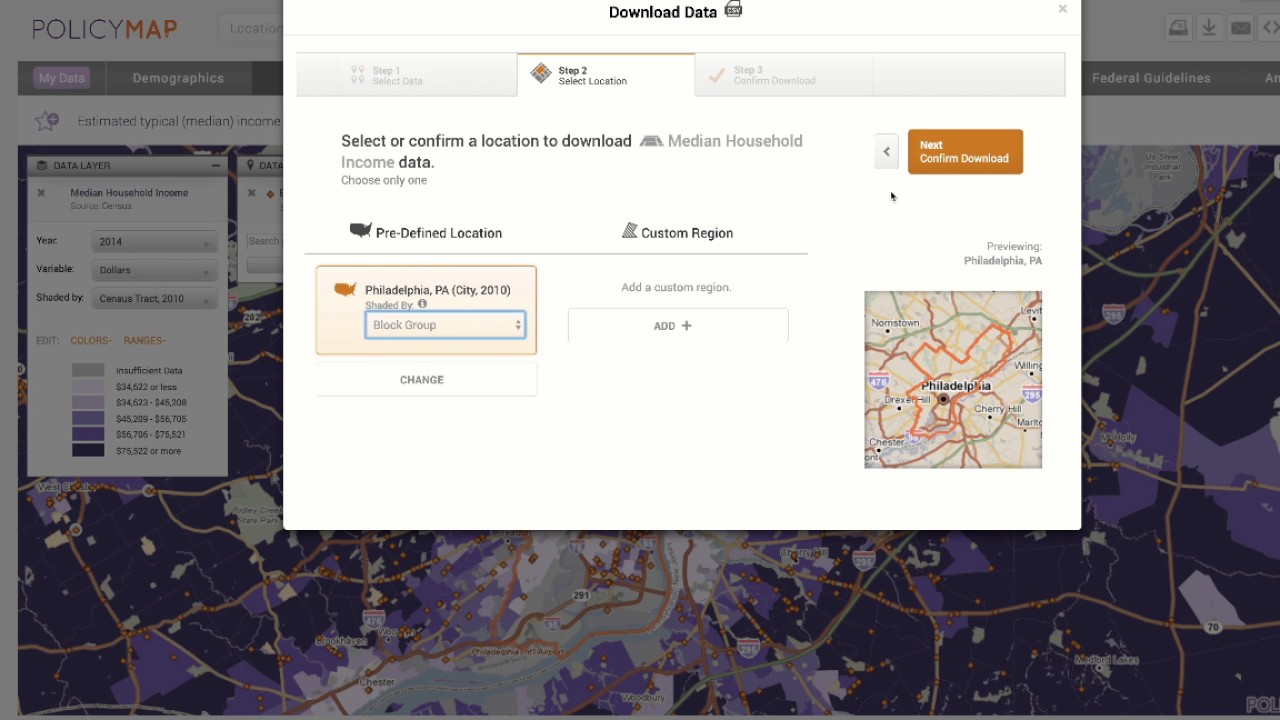Click the print icon in top toolbar
Screen dimensions: 1280x720
tap(1178, 28)
